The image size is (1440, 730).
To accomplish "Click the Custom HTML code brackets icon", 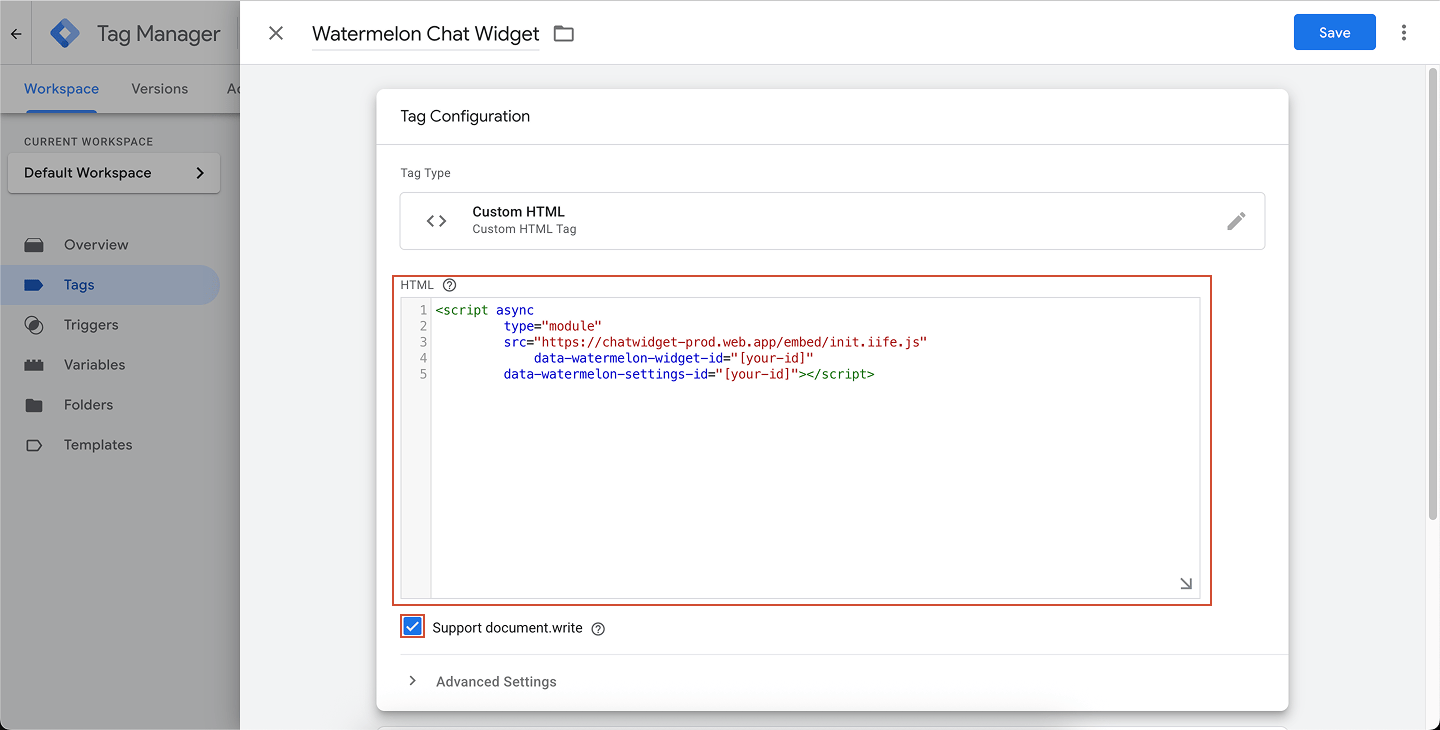I will [436, 221].
